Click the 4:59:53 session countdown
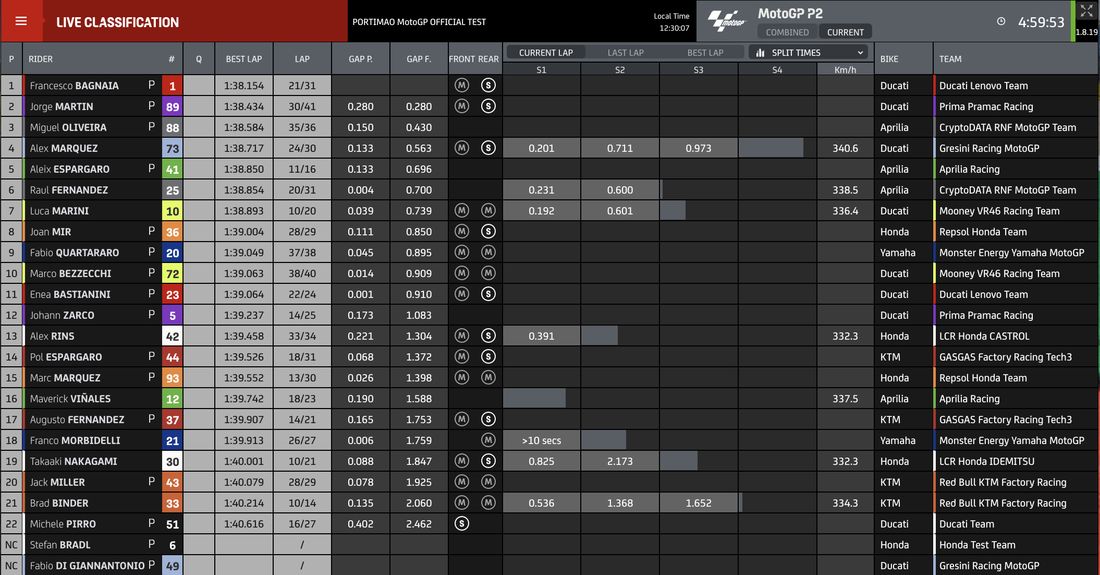Viewport: 1100px width, 575px height. coord(1041,22)
